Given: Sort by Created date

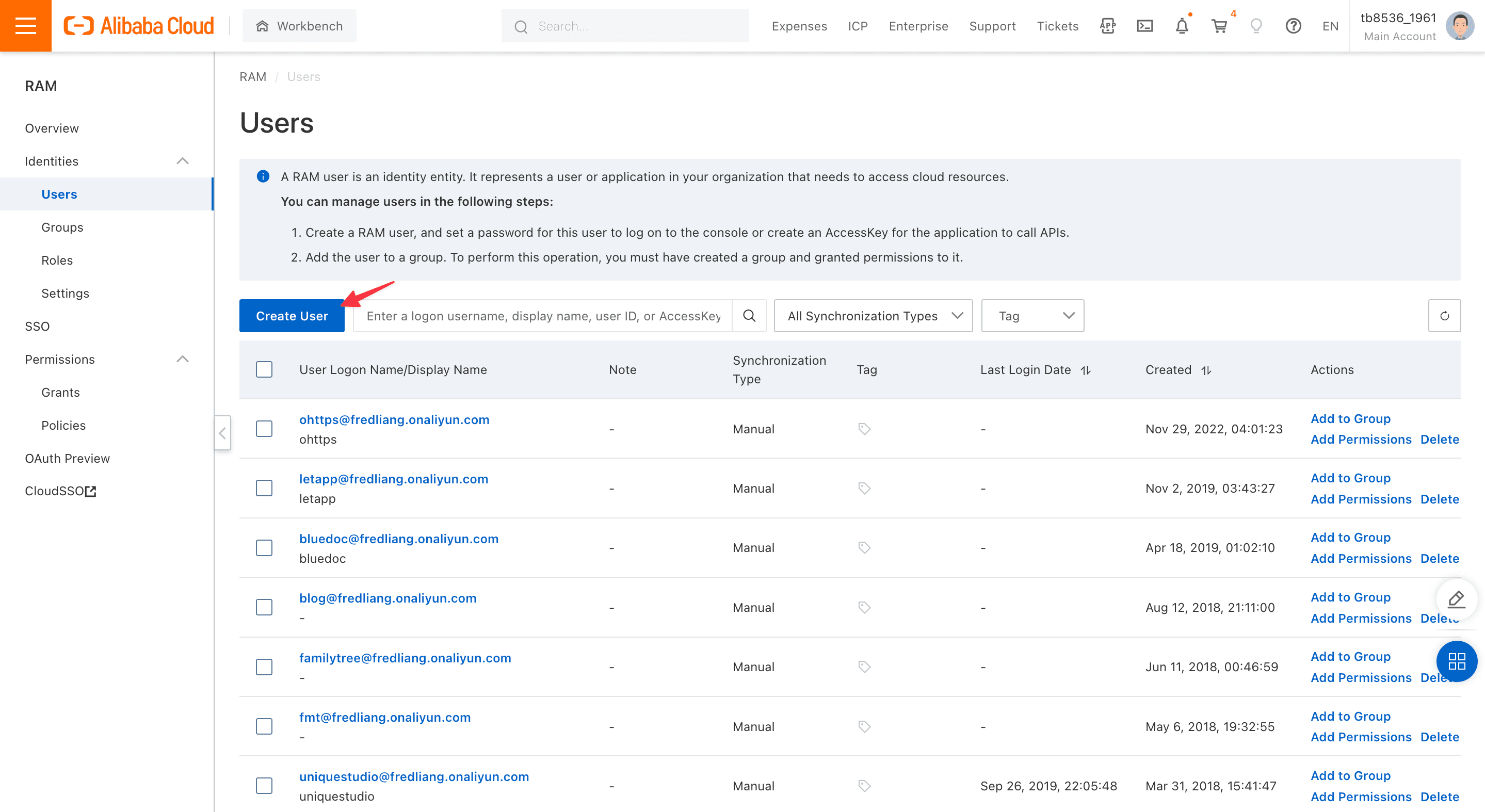Looking at the screenshot, I should (x=1206, y=370).
